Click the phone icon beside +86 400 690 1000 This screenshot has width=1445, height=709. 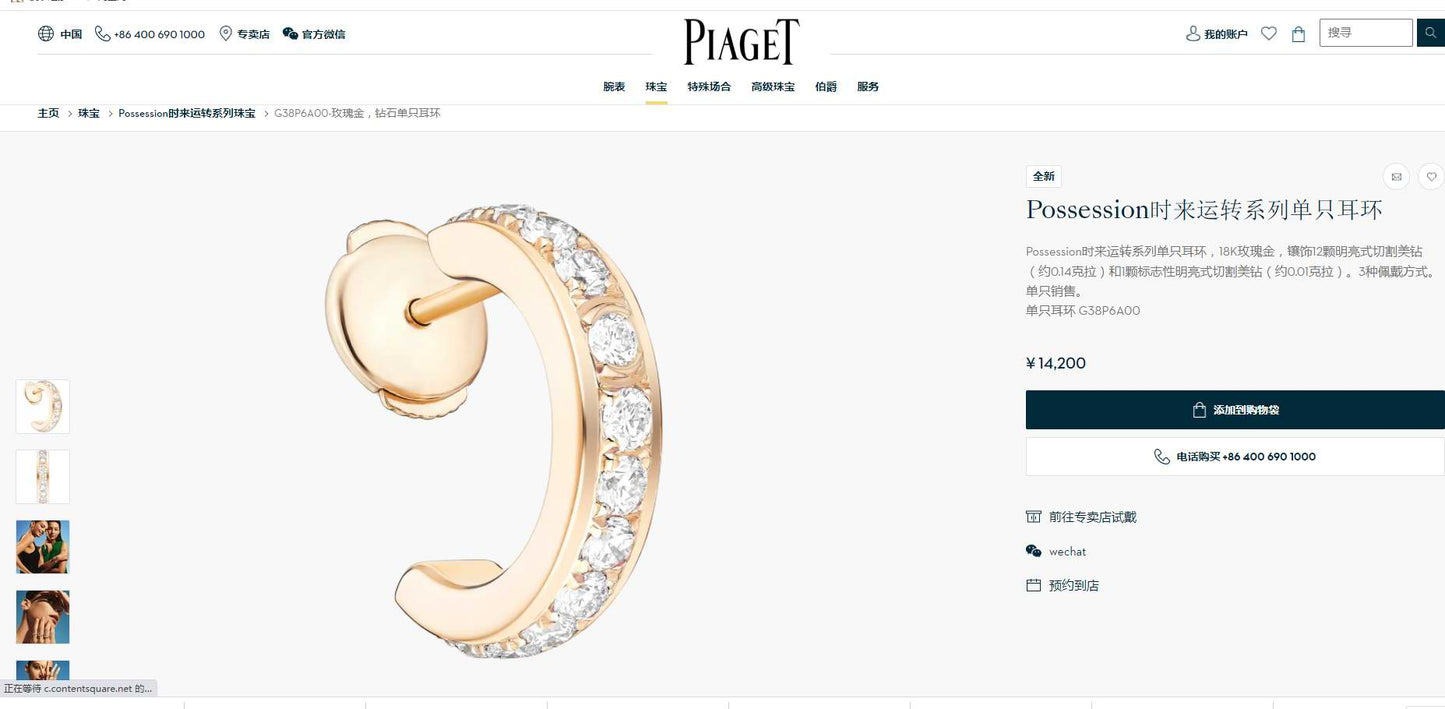pyautogui.click(x=102, y=34)
